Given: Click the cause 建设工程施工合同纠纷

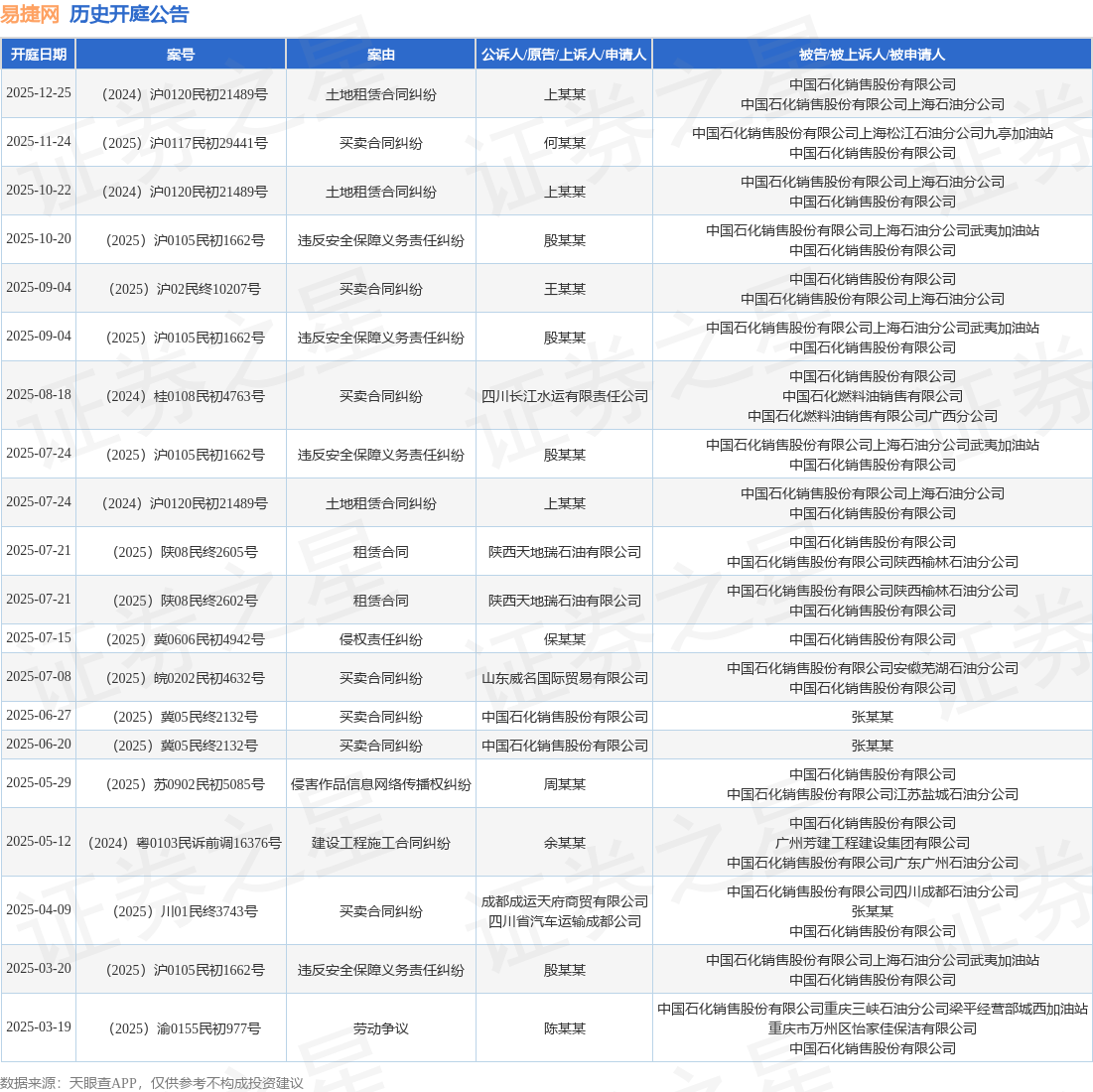Looking at the screenshot, I should pyautogui.click(x=380, y=843).
